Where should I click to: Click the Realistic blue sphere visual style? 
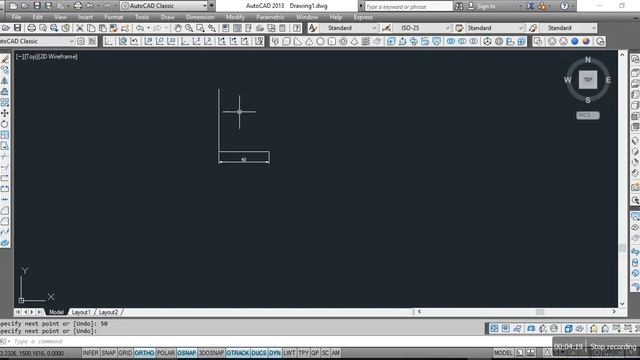pos(575,41)
